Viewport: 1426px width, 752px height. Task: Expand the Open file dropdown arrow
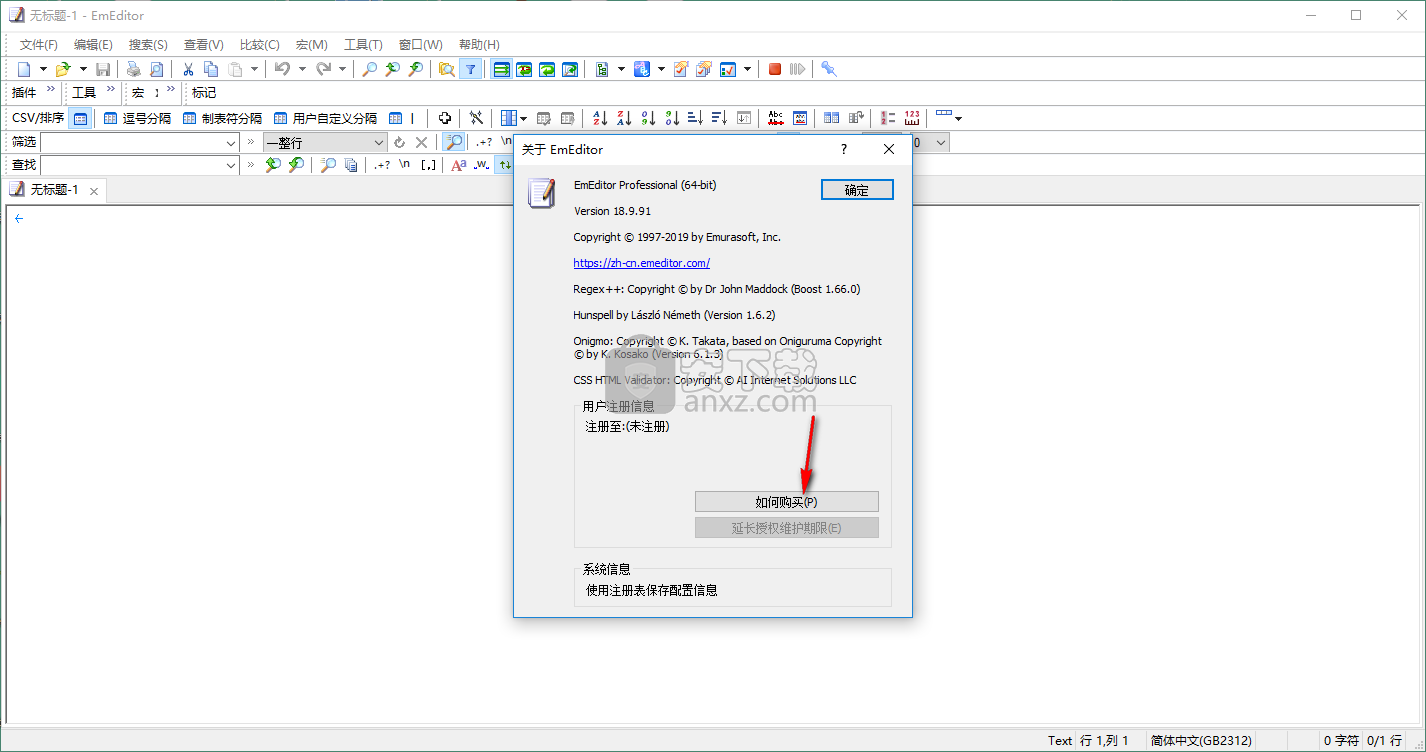pos(83,69)
